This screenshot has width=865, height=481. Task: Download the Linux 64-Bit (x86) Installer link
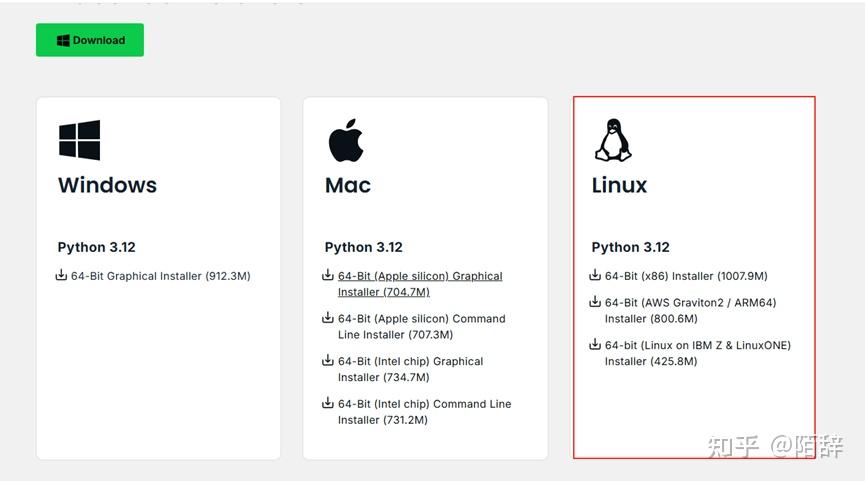click(686, 276)
